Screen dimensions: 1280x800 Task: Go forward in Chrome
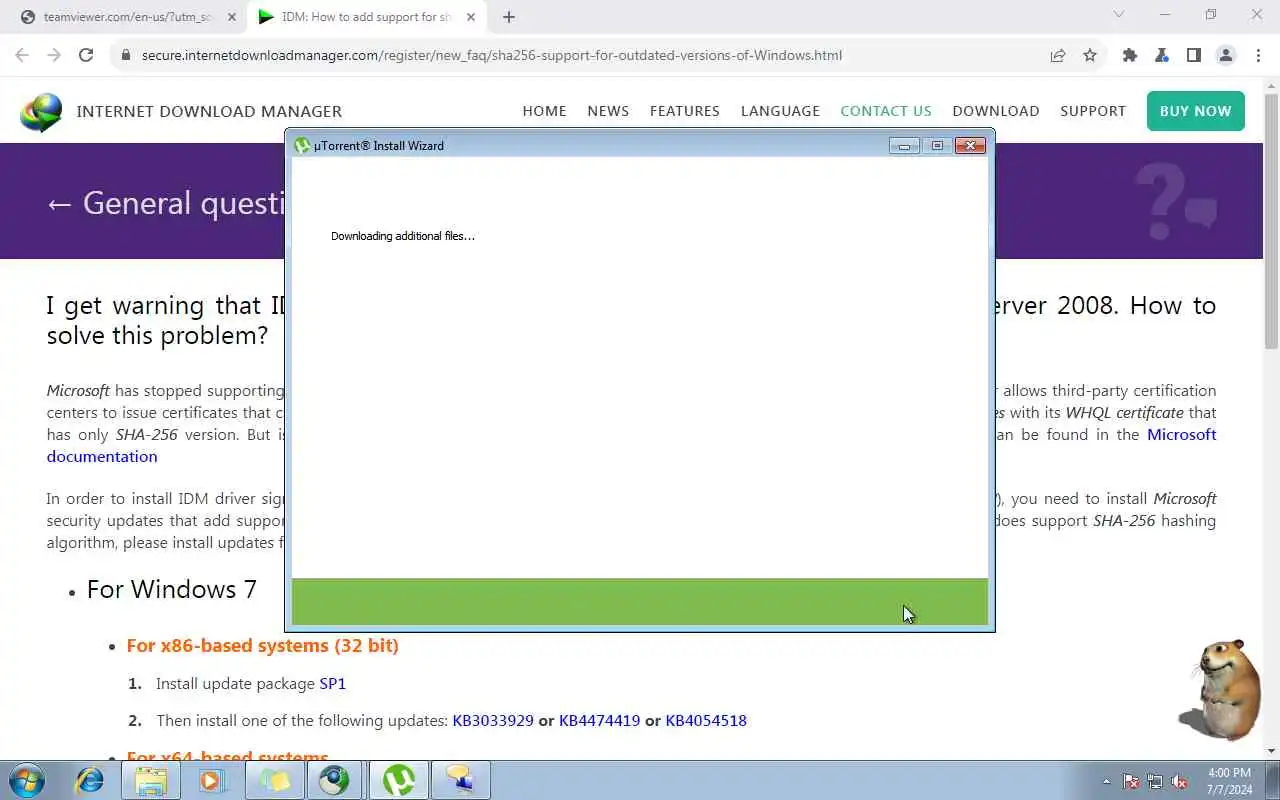54,55
